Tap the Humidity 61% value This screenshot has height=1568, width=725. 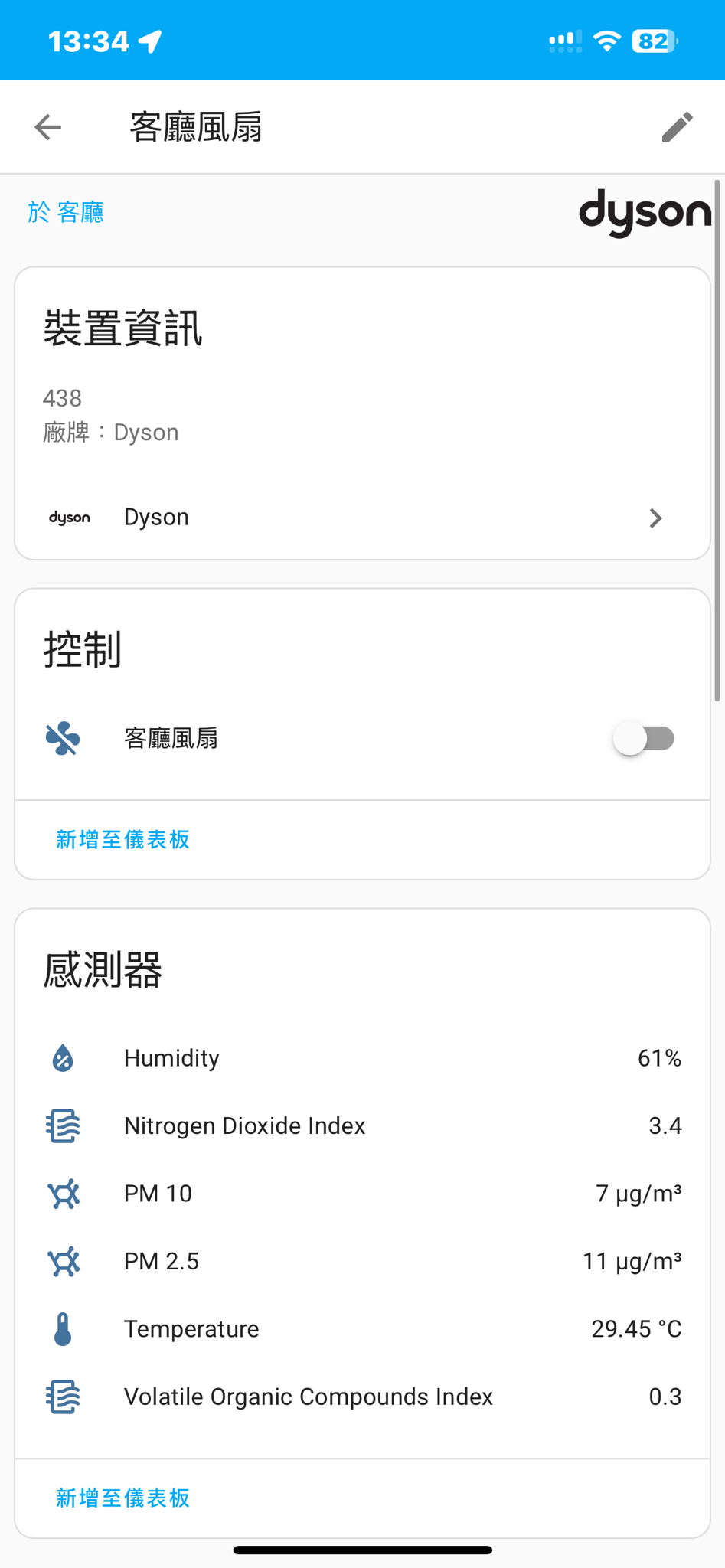(x=659, y=1058)
